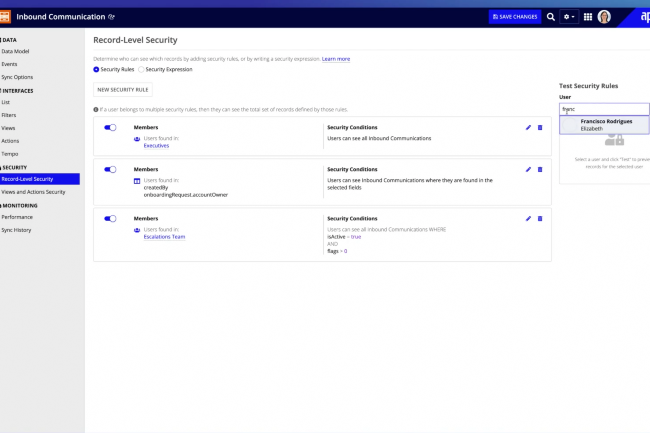650x433 pixels.
Task: Click the user profile avatar
Action: point(604,17)
